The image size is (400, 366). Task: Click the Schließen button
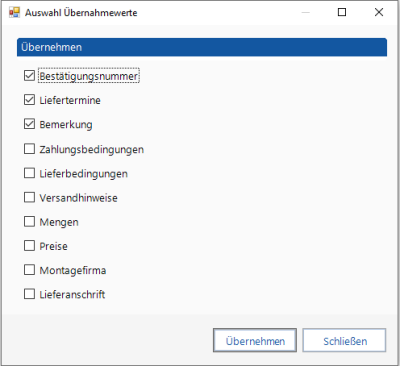click(344, 340)
